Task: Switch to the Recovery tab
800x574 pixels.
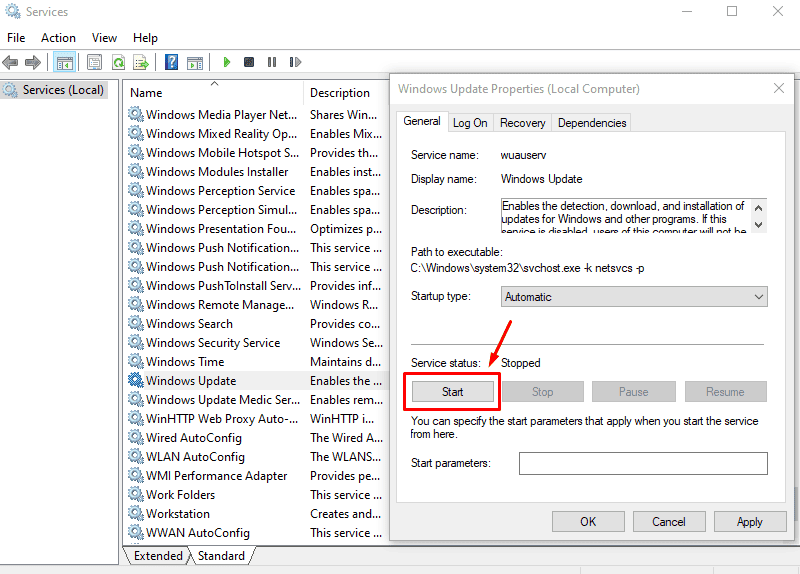Action: tap(522, 123)
